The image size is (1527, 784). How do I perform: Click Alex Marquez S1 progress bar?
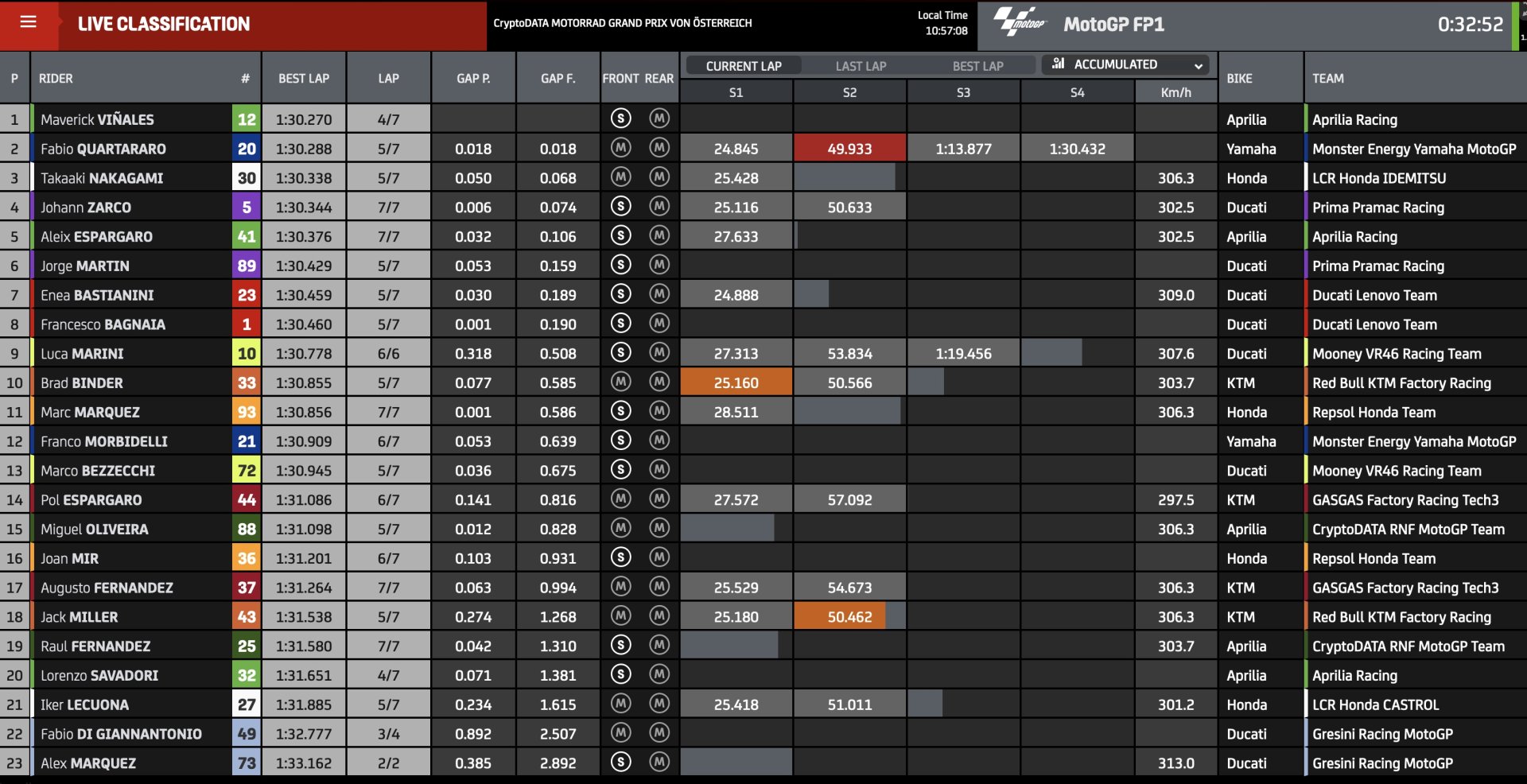pos(736,763)
